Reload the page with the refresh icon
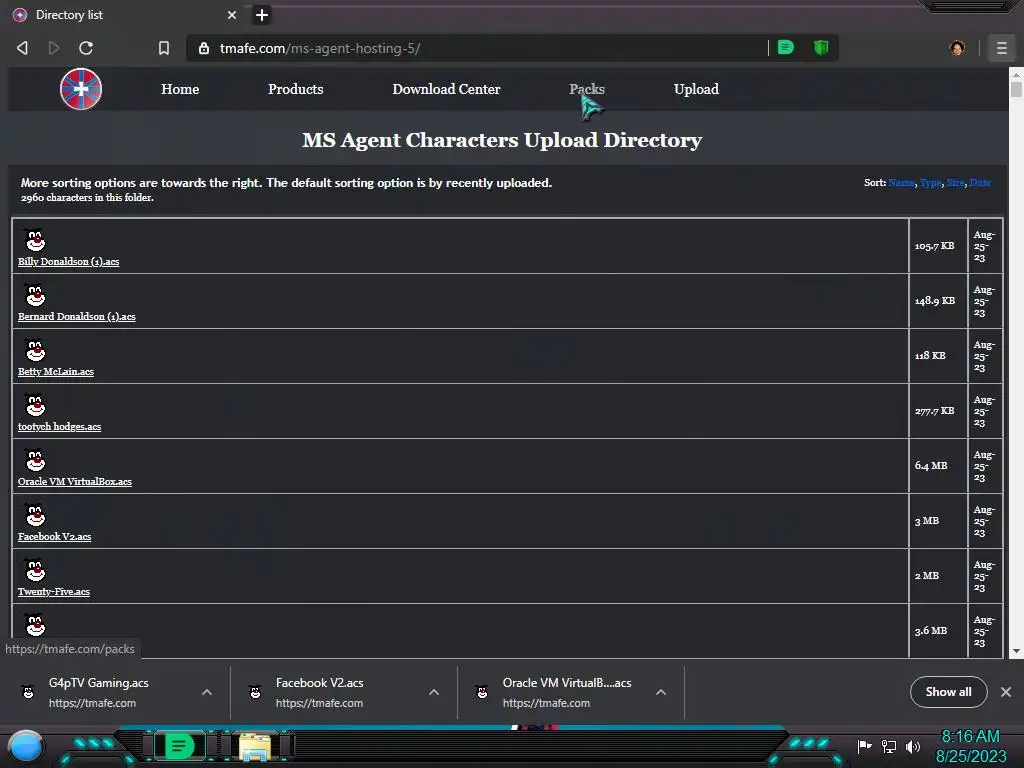Viewport: 1024px width, 768px height. pos(86,48)
